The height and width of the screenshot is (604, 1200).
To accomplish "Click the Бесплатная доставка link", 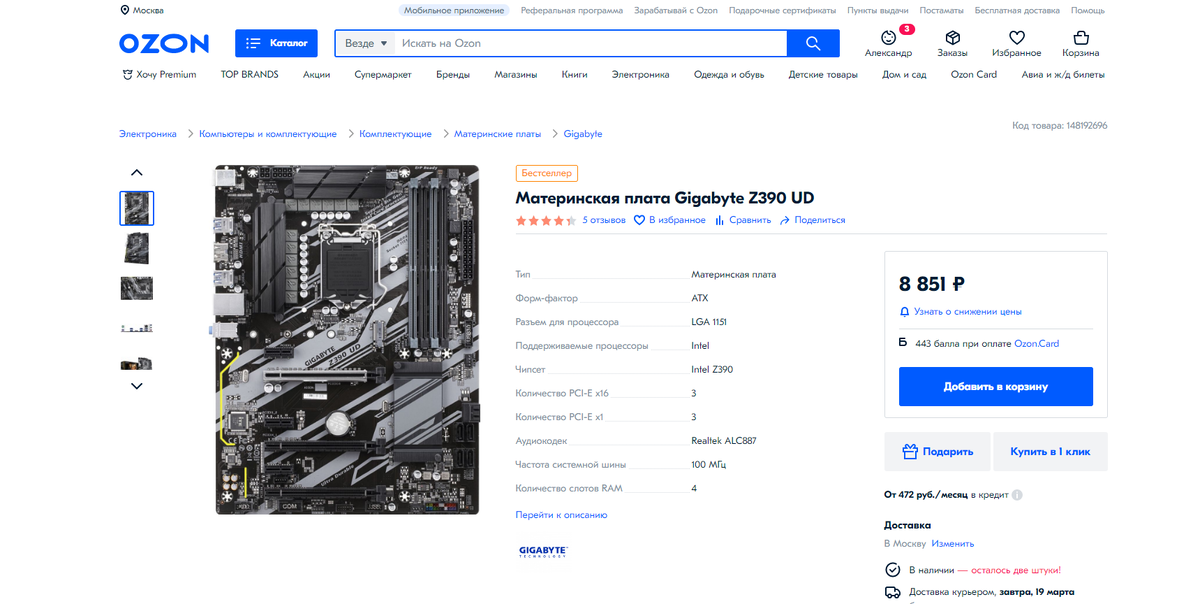I will tap(1017, 10).
